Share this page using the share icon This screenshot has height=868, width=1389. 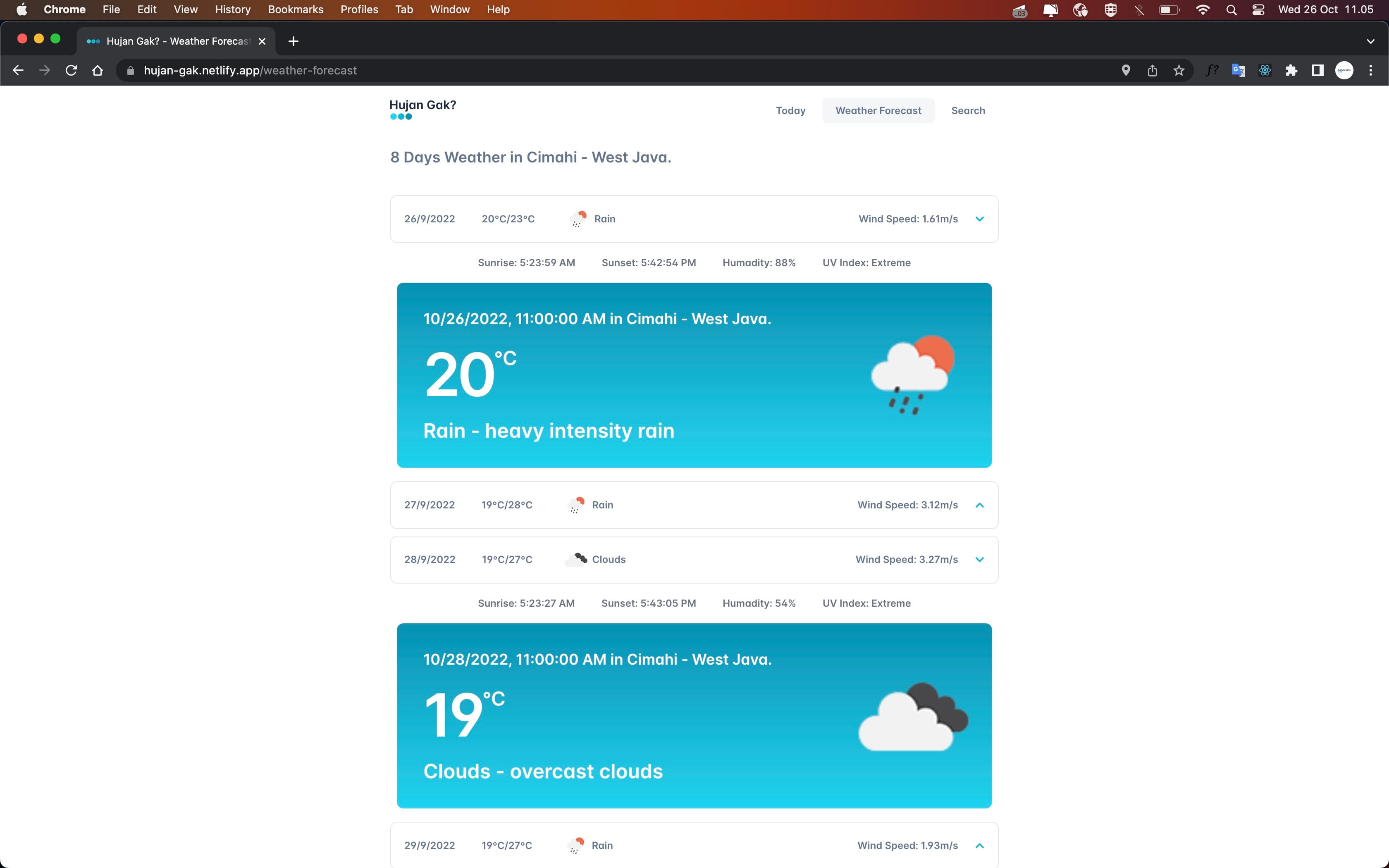pyautogui.click(x=1152, y=70)
